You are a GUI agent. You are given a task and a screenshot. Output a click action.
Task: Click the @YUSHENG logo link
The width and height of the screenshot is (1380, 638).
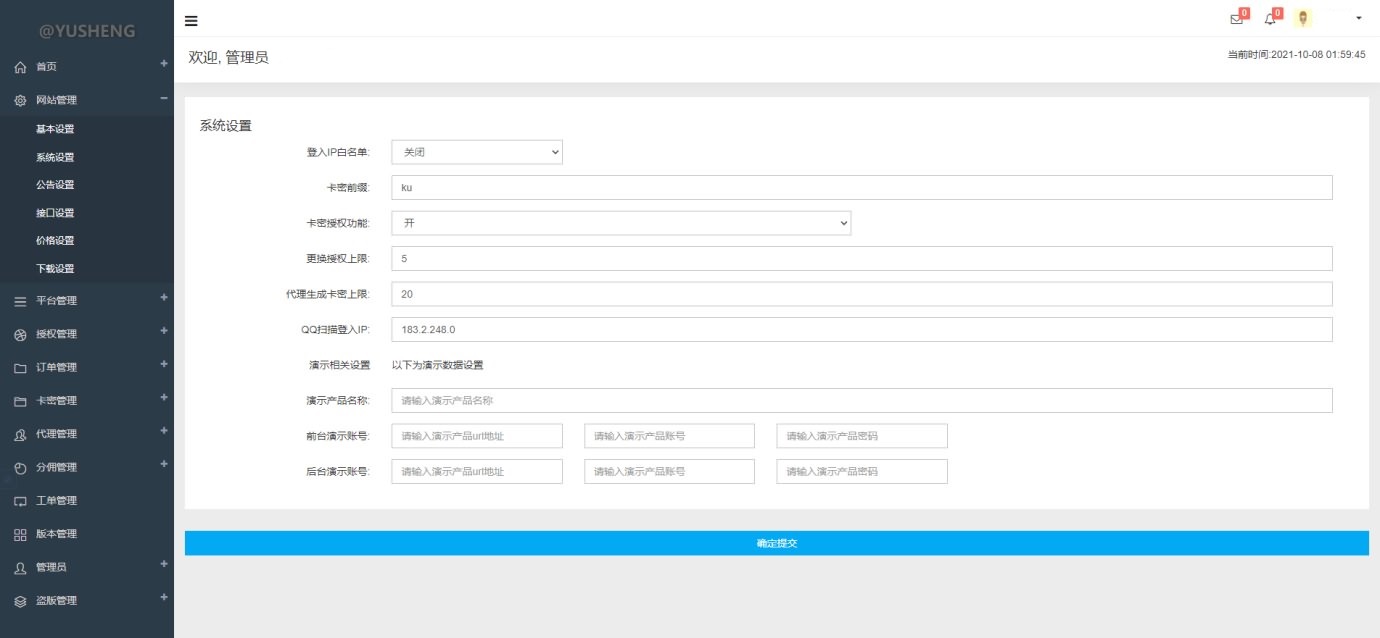(87, 31)
